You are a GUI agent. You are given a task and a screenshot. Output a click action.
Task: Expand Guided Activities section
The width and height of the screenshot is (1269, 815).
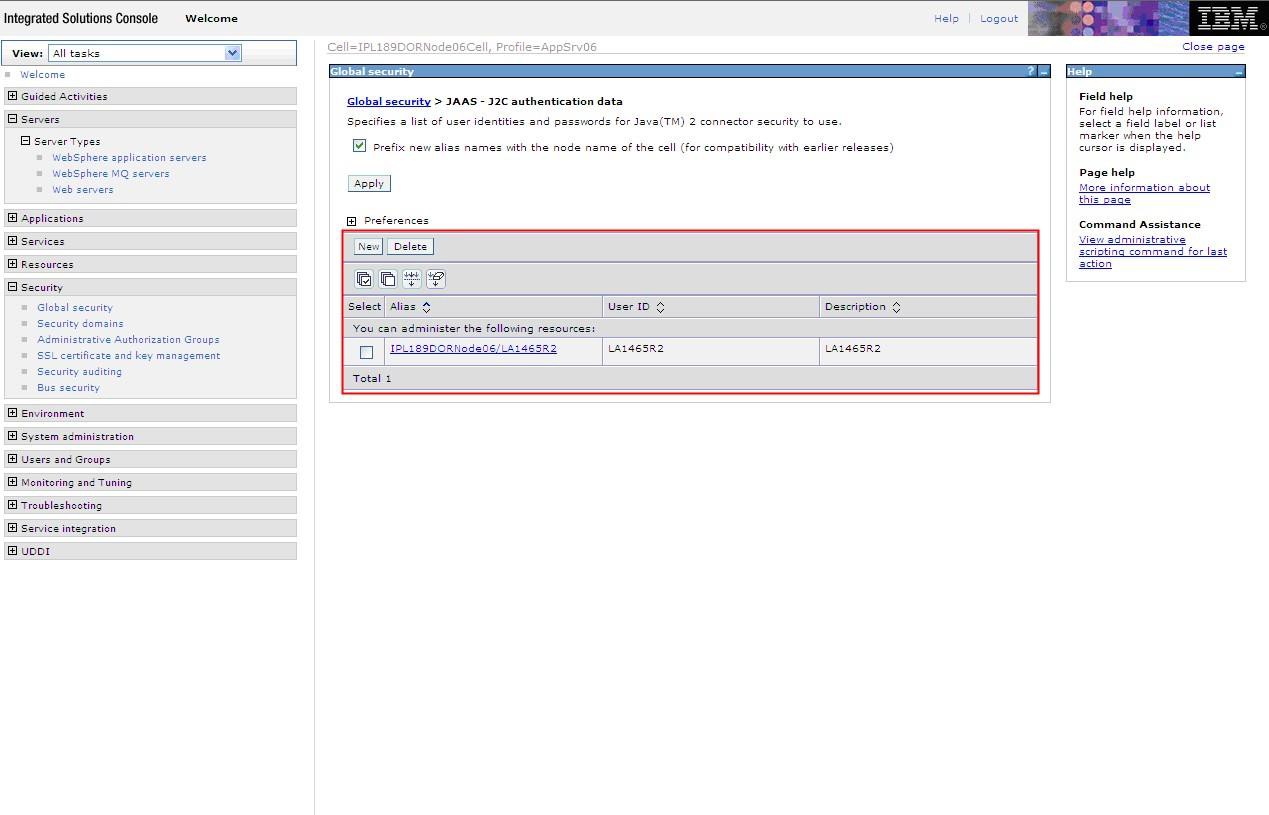[x=12, y=96]
